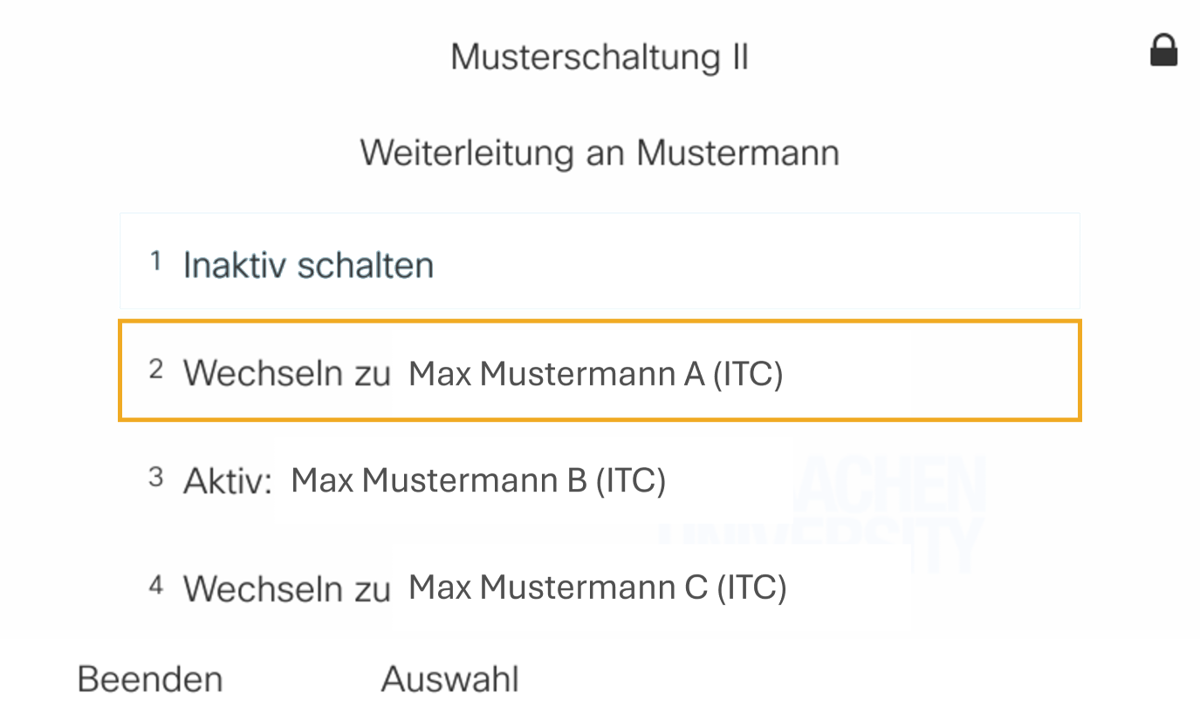
Task: Click the name 'Max Mustermann B (ITC)'
Action: click(478, 481)
